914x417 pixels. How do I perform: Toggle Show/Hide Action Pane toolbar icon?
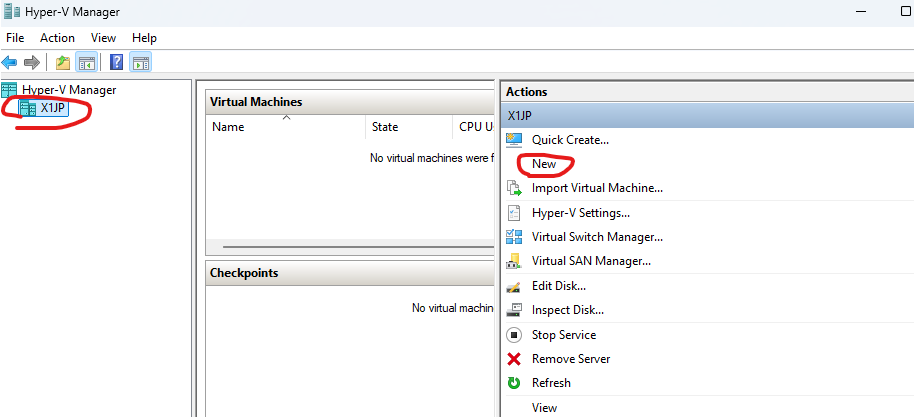point(141,62)
